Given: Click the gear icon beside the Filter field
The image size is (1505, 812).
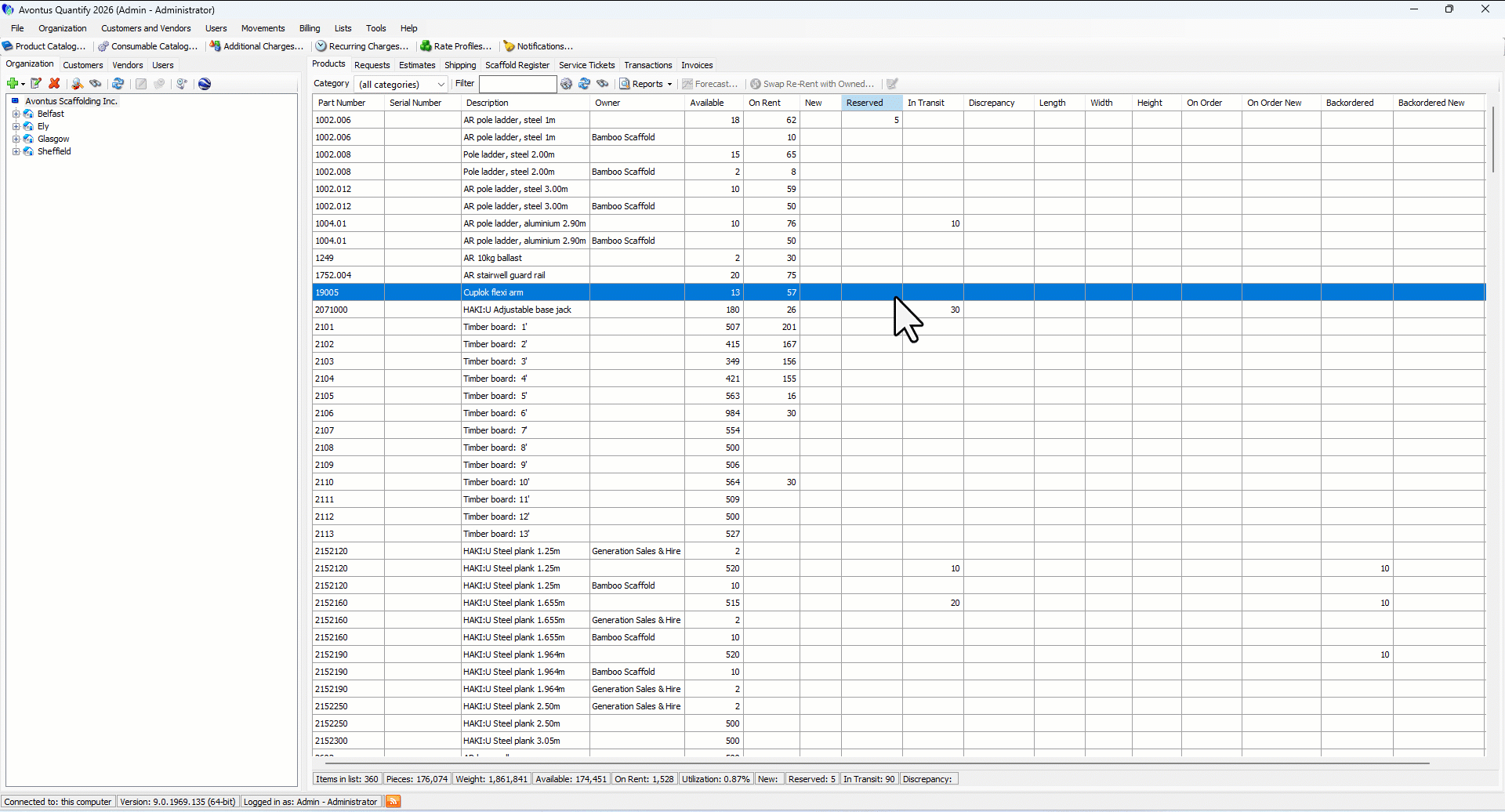Looking at the screenshot, I should click(x=567, y=84).
